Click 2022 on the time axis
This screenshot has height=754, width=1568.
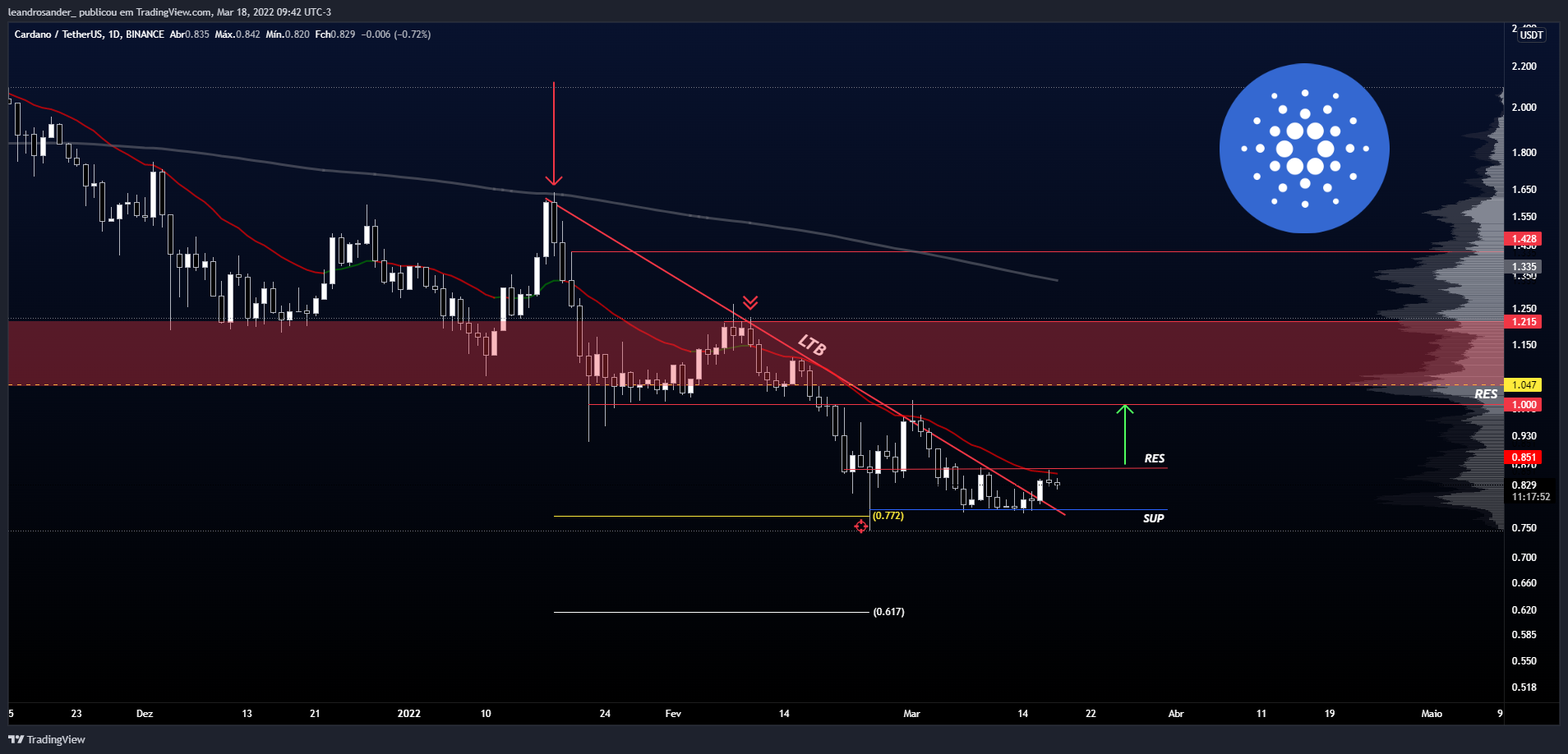point(408,714)
